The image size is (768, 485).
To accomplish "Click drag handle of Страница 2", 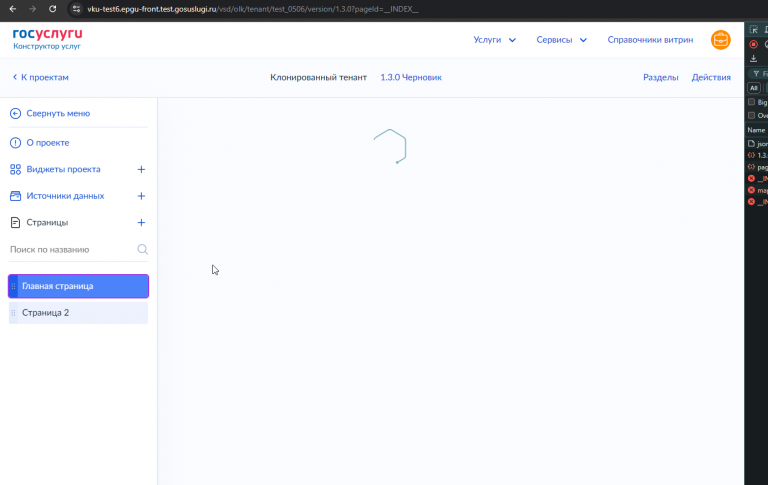I will tap(13, 313).
